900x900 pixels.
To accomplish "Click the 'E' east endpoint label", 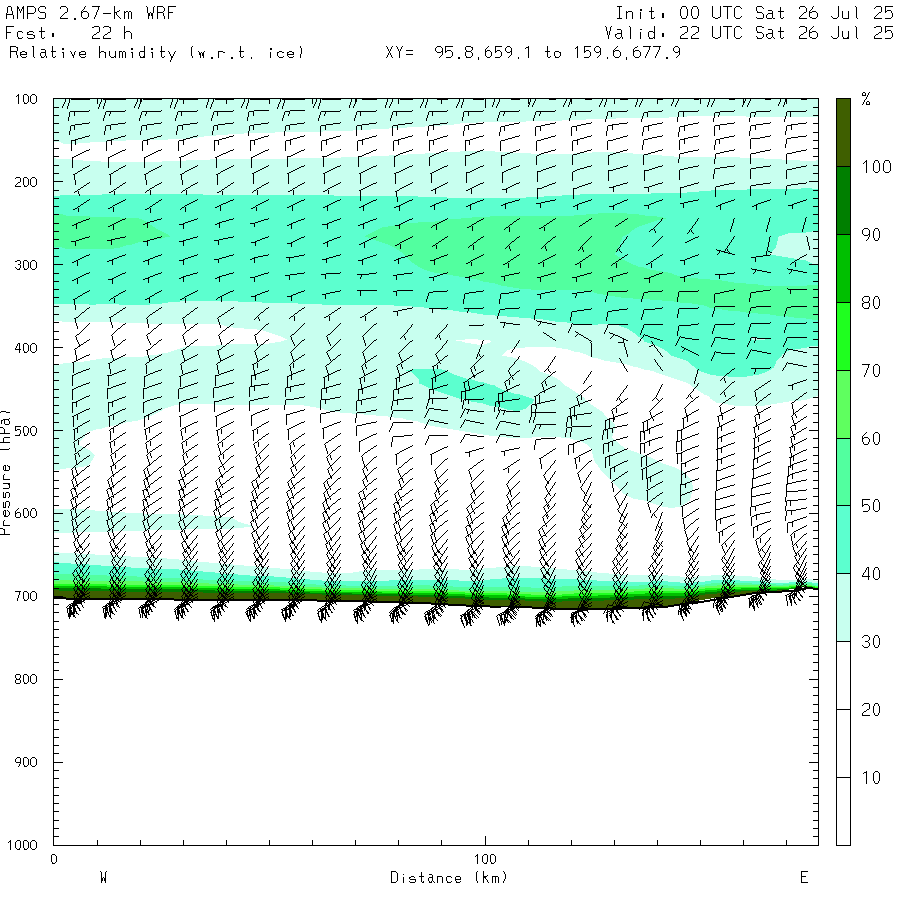I will click(x=804, y=878).
